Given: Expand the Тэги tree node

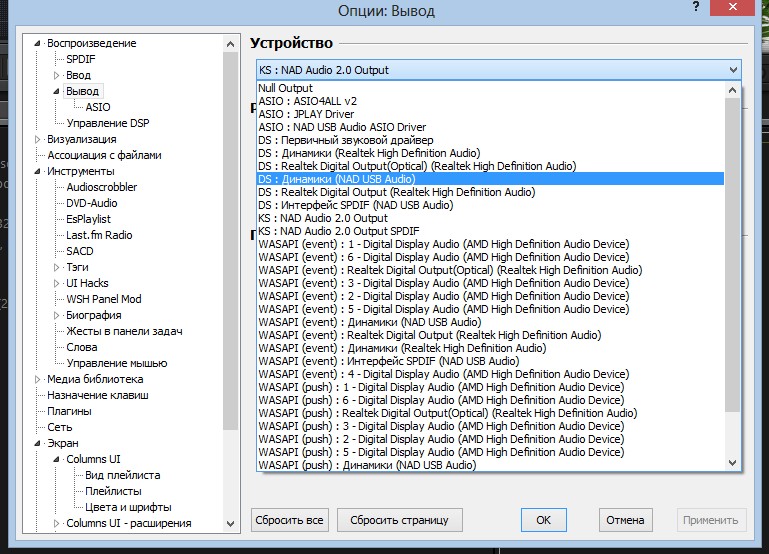Looking at the screenshot, I should [56, 267].
